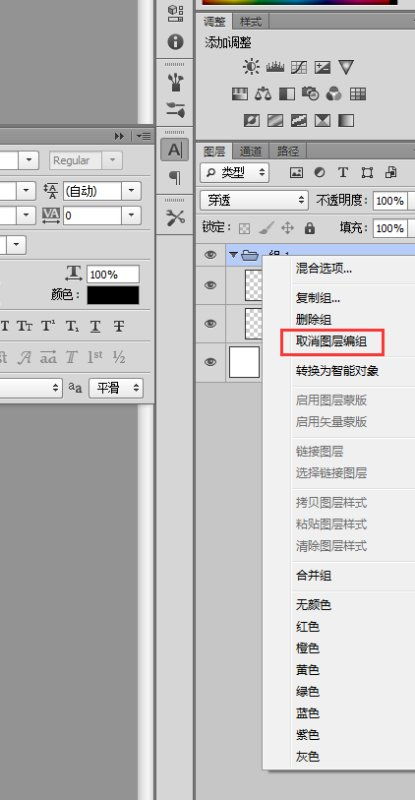This screenshot has width=415, height=800.
Task: Collapse the 组 1 group triangle
Action: point(233,255)
